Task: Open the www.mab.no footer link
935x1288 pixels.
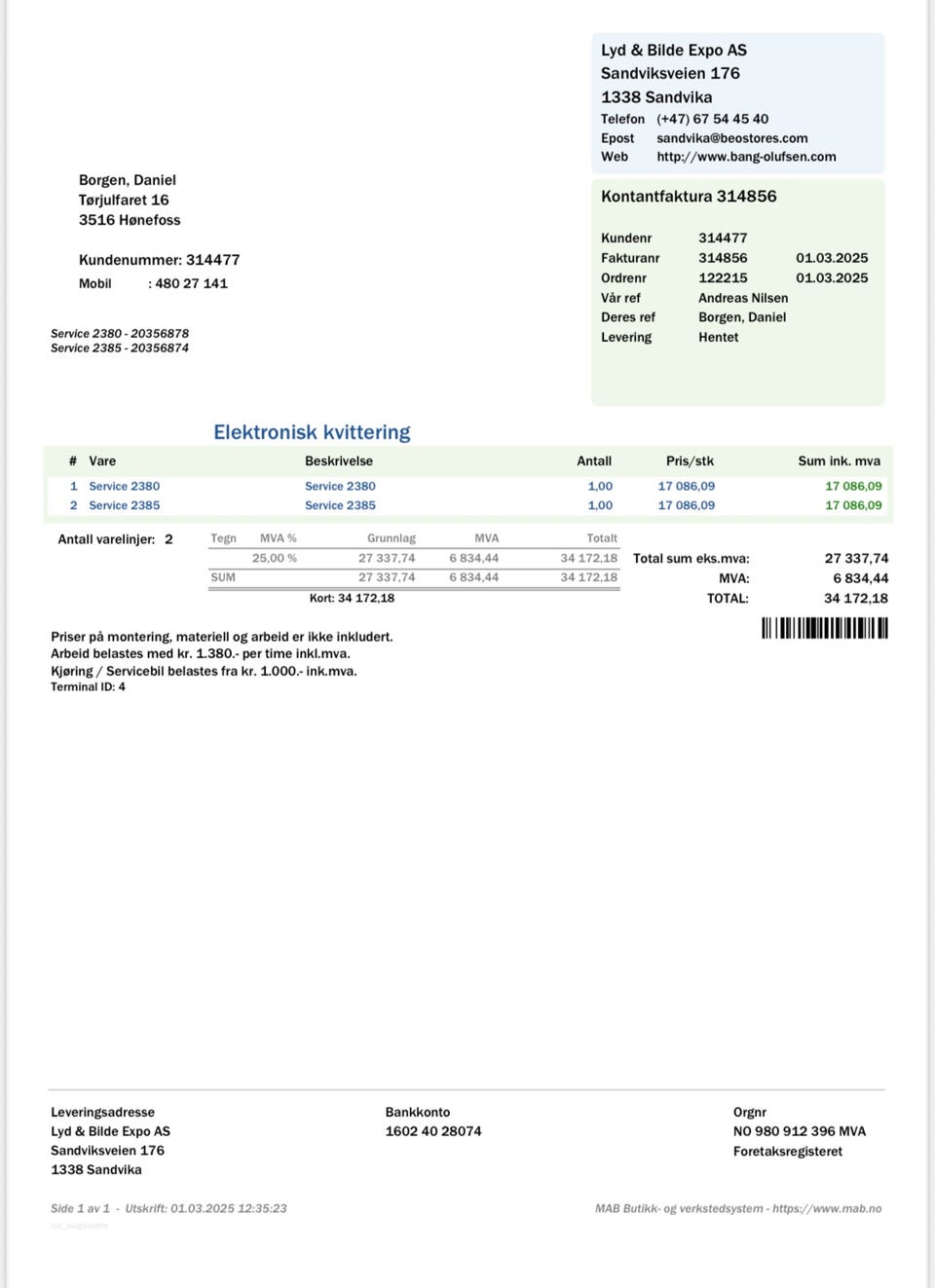Action: click(827, 1208)
